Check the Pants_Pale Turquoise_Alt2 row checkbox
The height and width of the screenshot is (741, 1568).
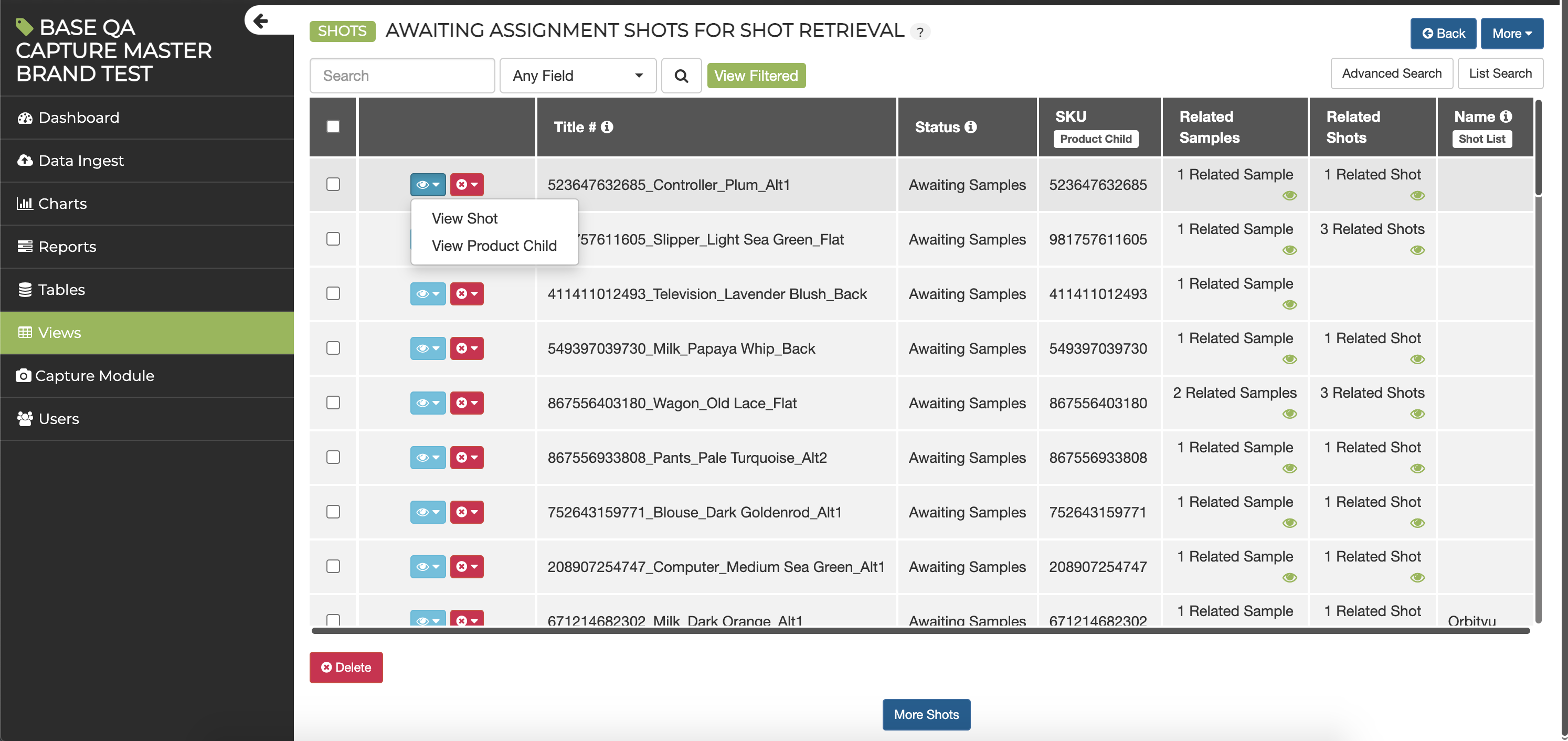(x=333, y=457)
